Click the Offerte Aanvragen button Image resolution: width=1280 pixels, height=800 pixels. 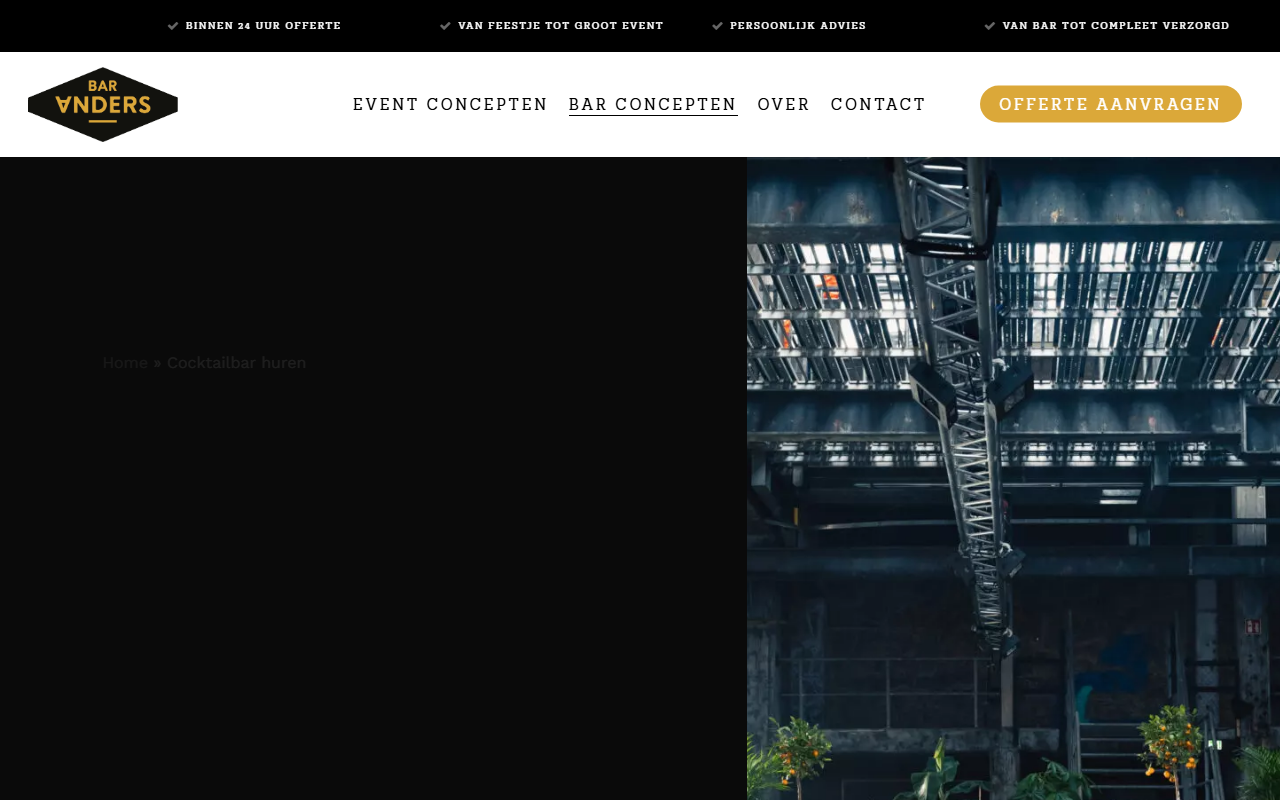1111,104
